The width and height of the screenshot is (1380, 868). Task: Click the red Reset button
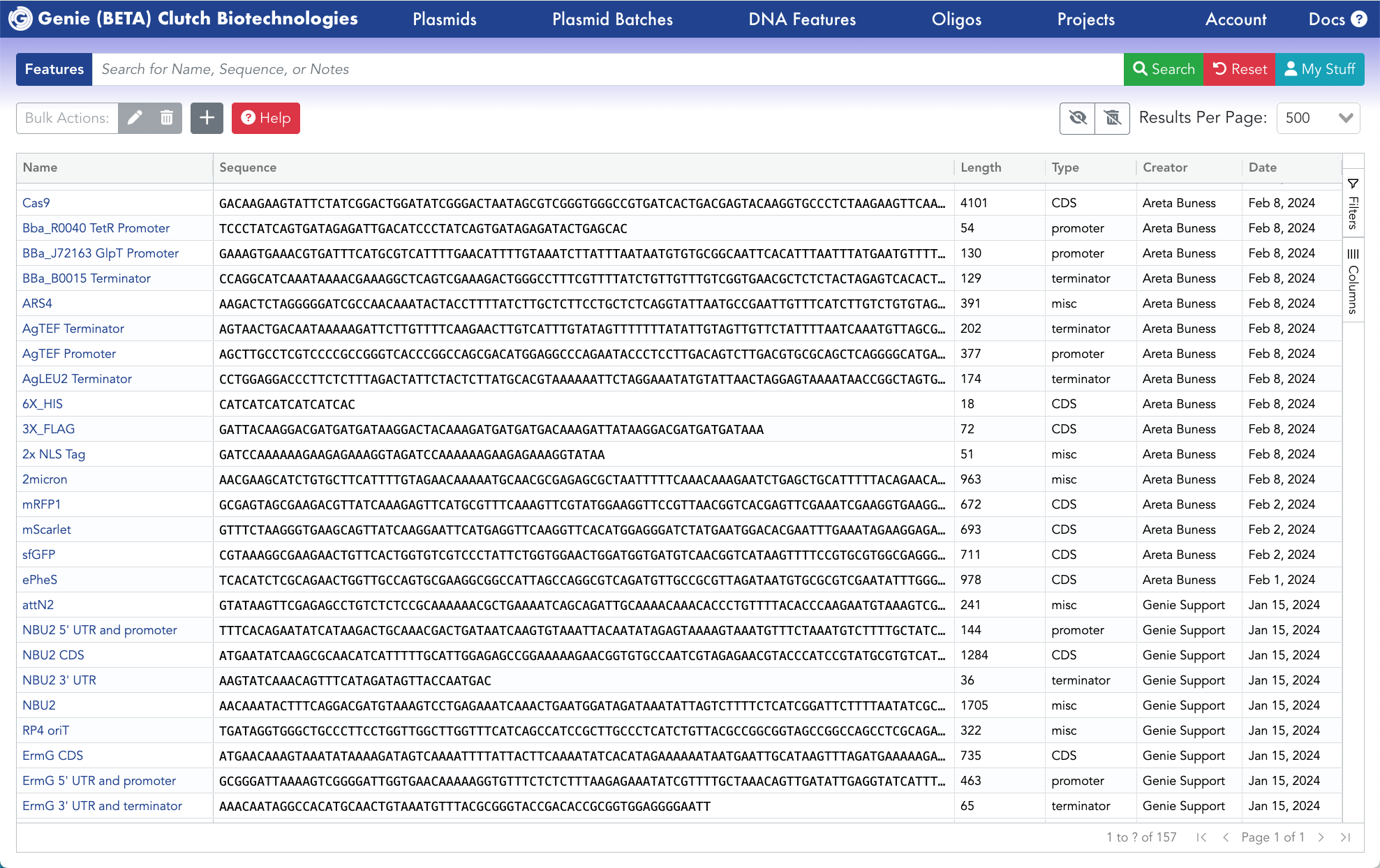pyautogui.click(x=1240, y=69)
